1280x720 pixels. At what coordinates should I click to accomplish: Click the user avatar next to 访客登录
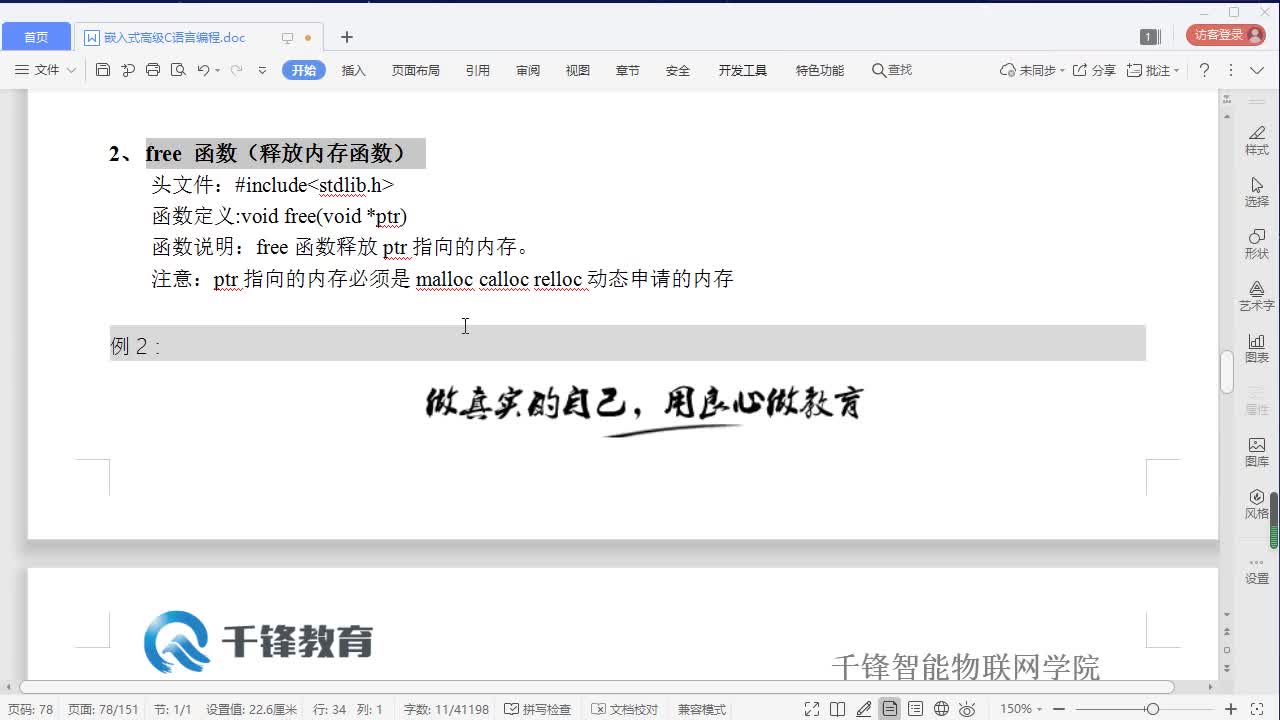tap(1255, 35)
